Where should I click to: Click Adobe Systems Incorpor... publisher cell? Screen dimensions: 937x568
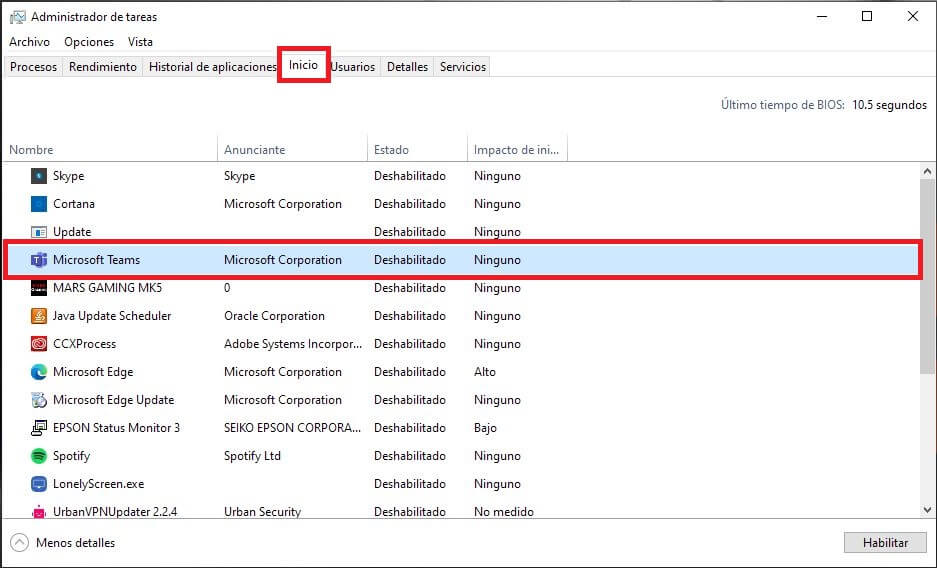[x=293, y=344]
